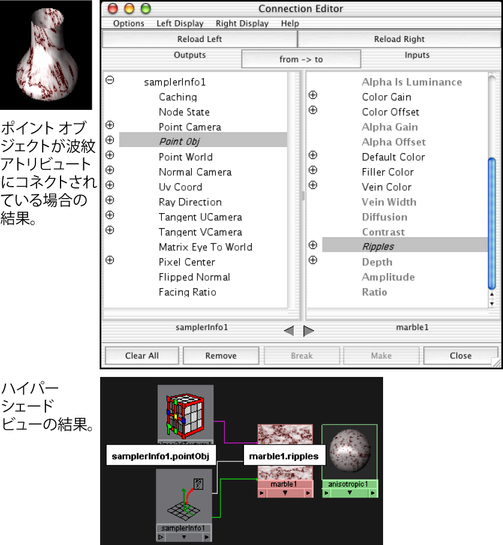Image resolution: width=503 pixels, height=545 pixels.
Task: Collapse the samplerInfo1 outputs tree
Action: pyautogui.click(x=110, y=80)
